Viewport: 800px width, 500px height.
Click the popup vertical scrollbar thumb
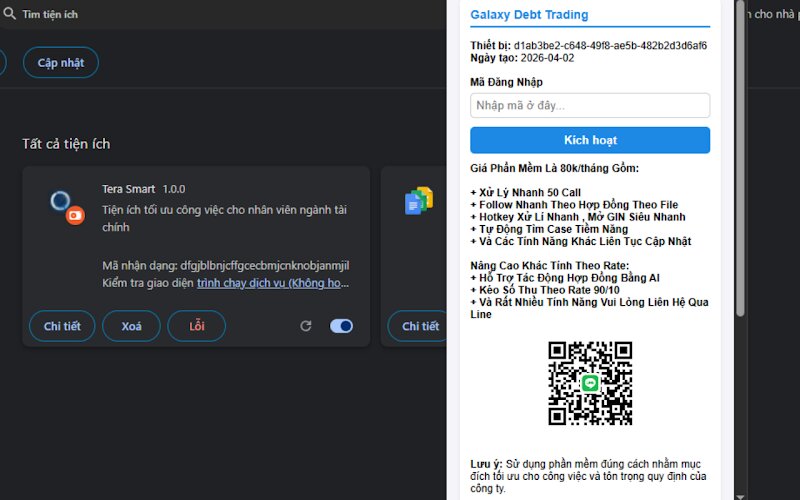(740, 158)
